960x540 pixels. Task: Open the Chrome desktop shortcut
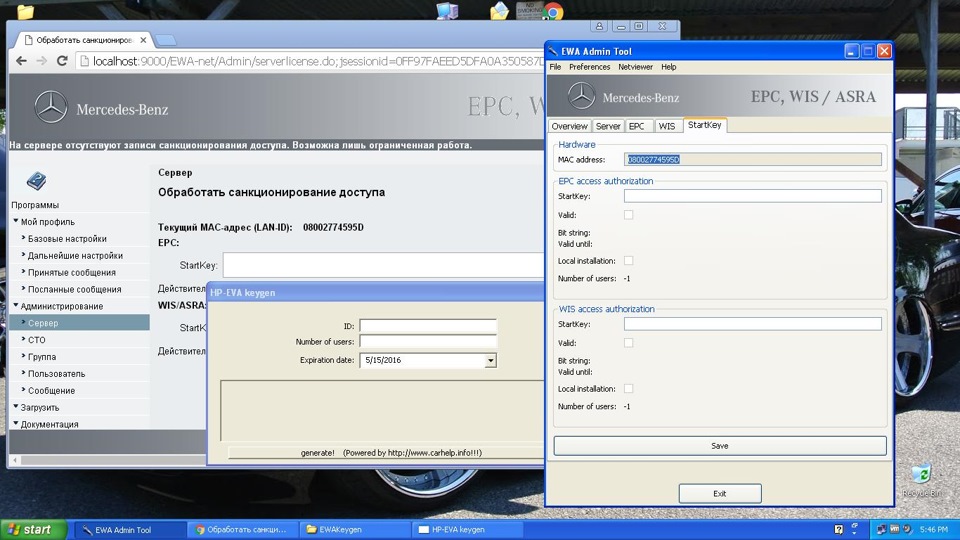tap(553, 11)
